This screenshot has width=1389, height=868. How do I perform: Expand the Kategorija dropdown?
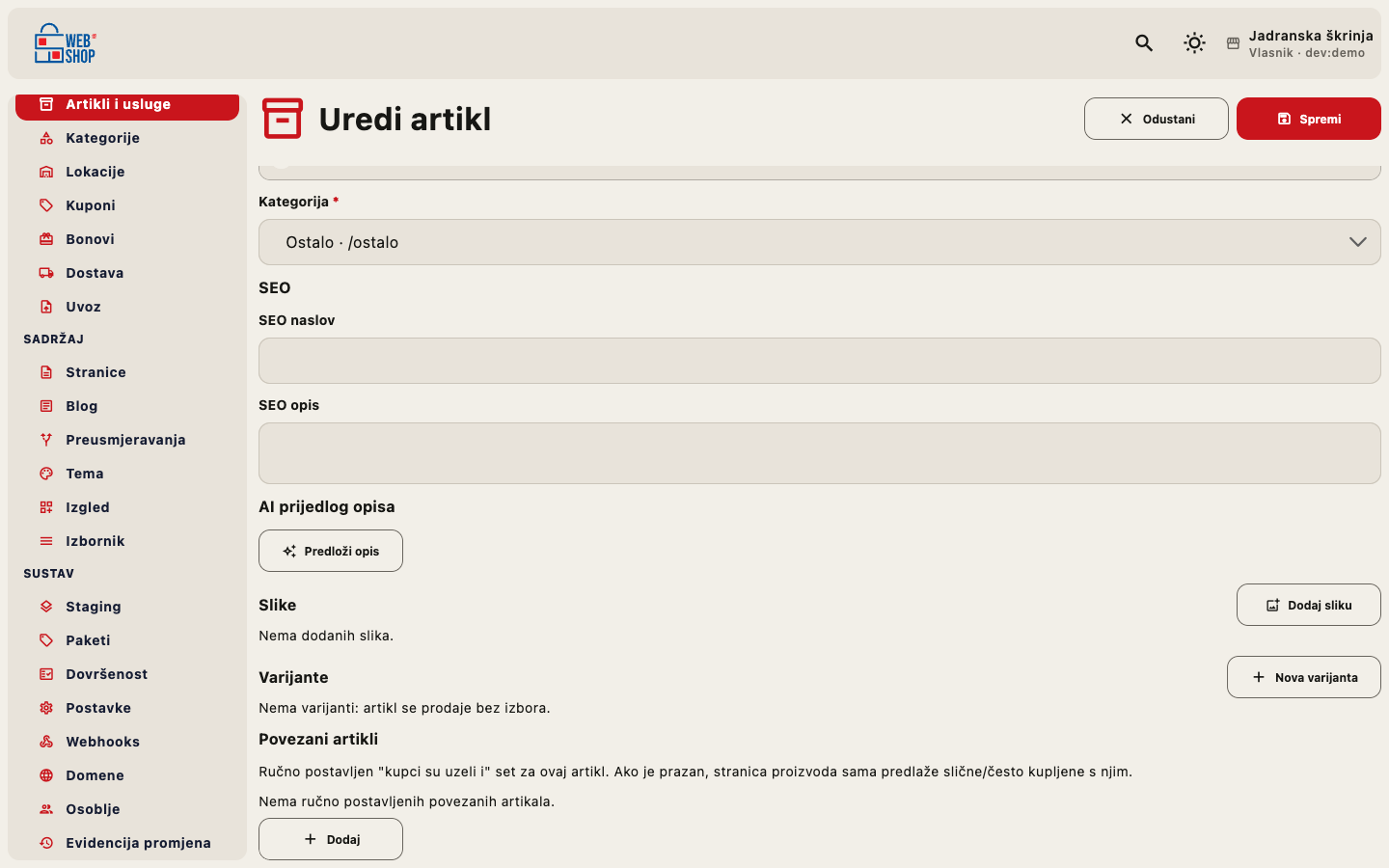tap(820, 242)
